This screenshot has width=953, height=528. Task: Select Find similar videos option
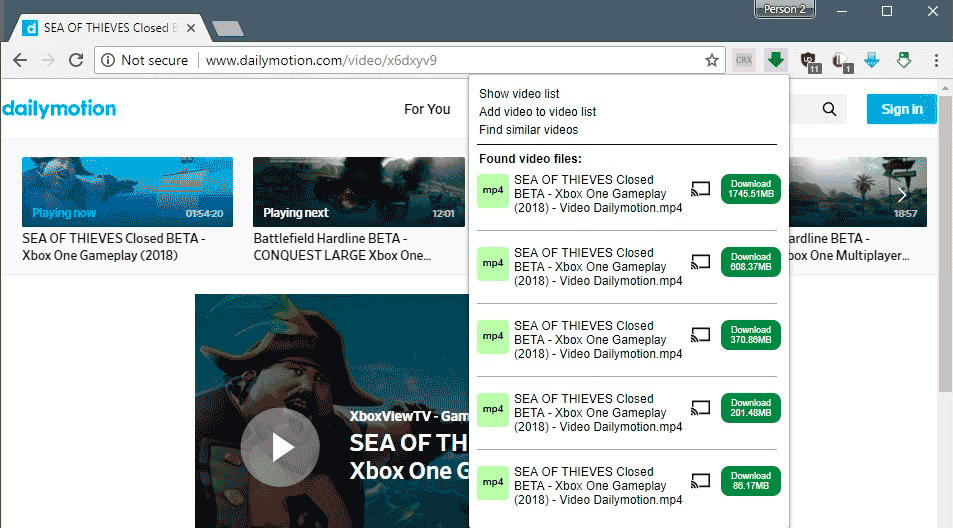click(528, 130)
